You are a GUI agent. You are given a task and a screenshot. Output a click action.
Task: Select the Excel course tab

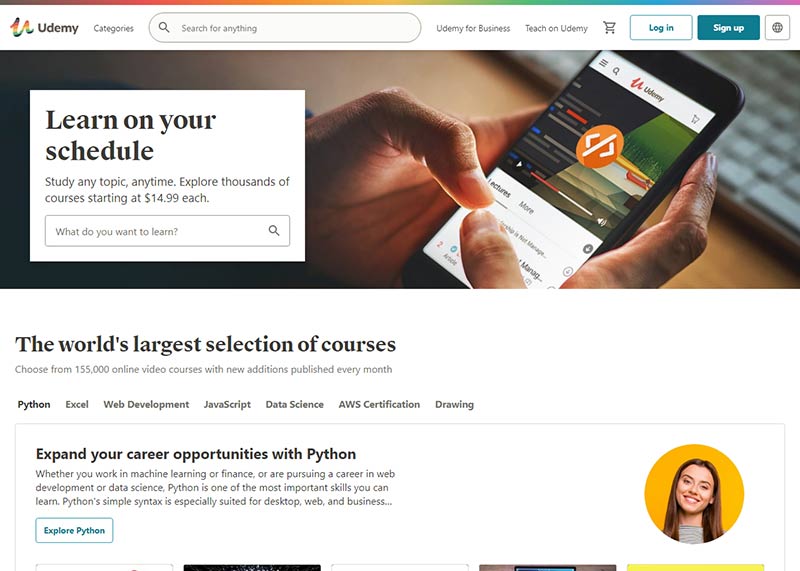pyautogui.click(x=77, y=404)
